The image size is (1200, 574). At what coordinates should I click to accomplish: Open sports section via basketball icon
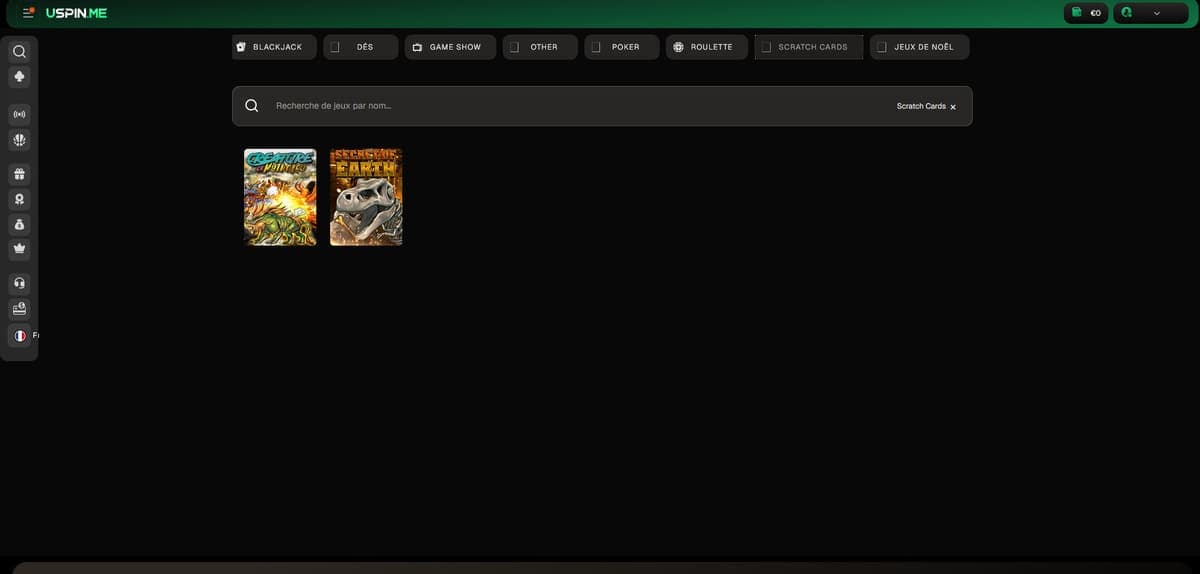[19, 141]
